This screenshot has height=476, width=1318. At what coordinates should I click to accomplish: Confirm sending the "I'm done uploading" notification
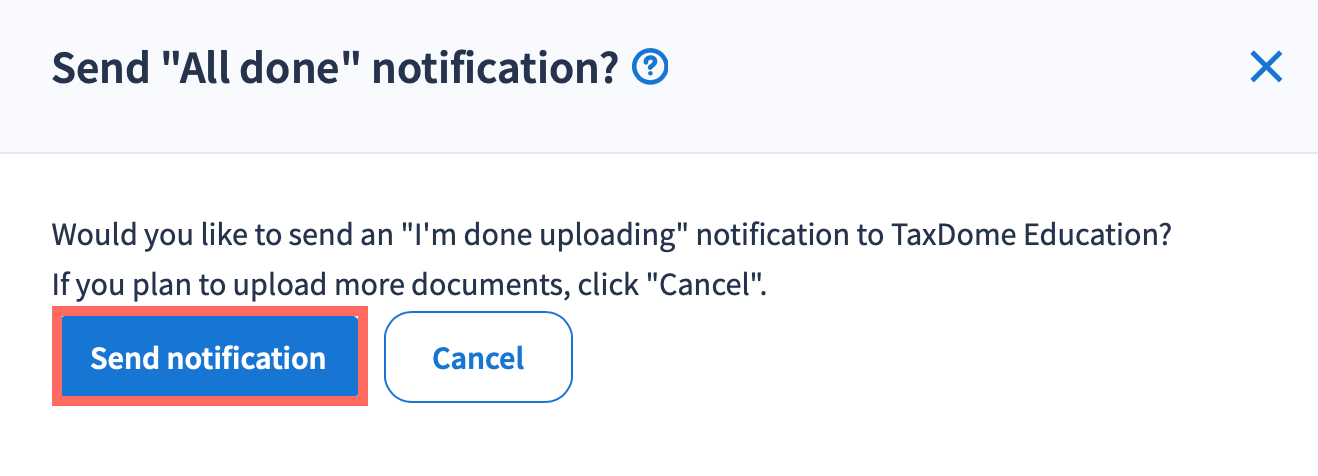point(209,358)
